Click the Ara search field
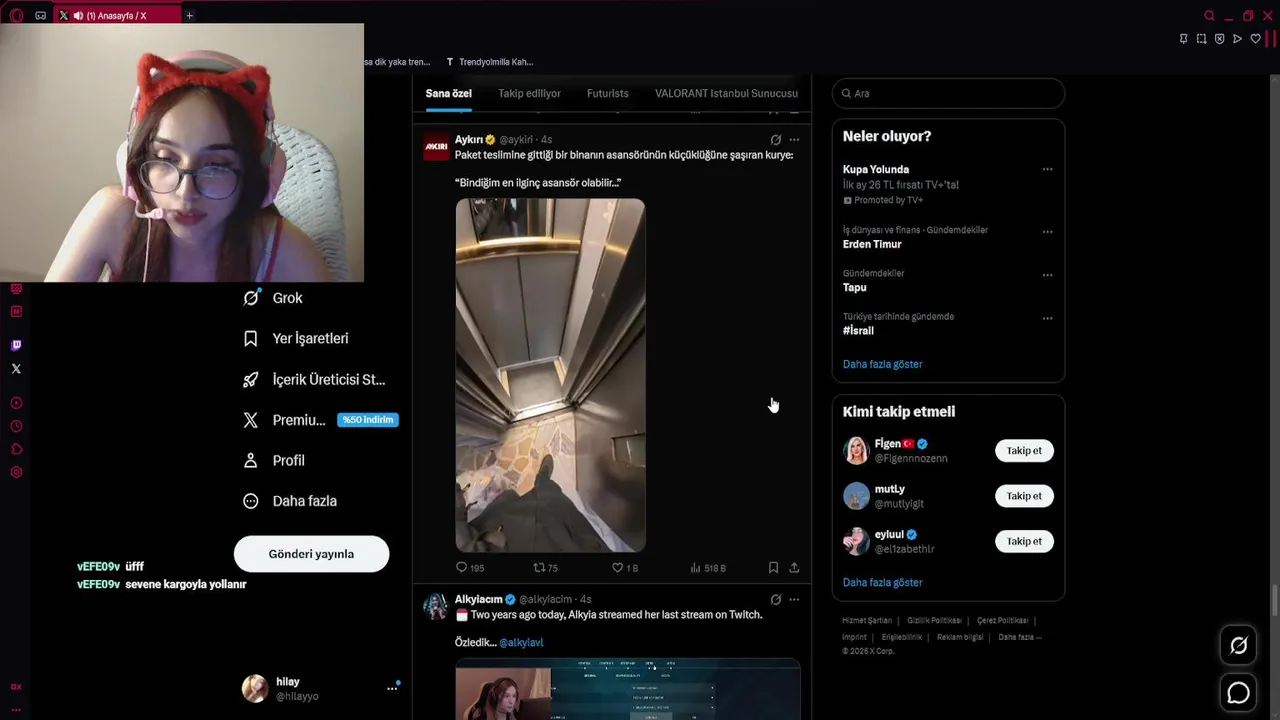 pyautogui.click(x=948, y=93)
